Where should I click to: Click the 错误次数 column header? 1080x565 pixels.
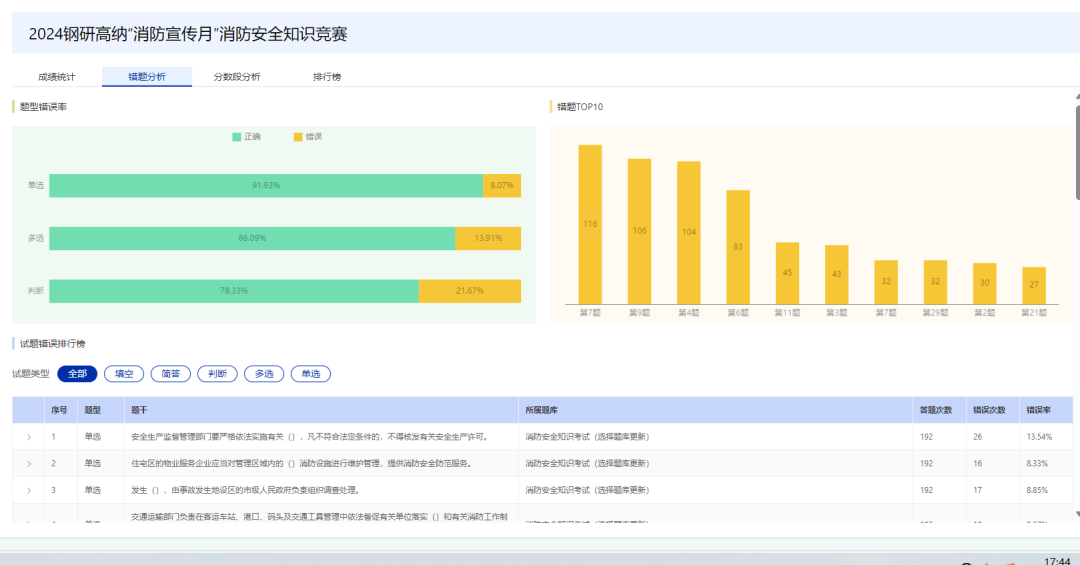pyautogui.click(x=988, y=410)
